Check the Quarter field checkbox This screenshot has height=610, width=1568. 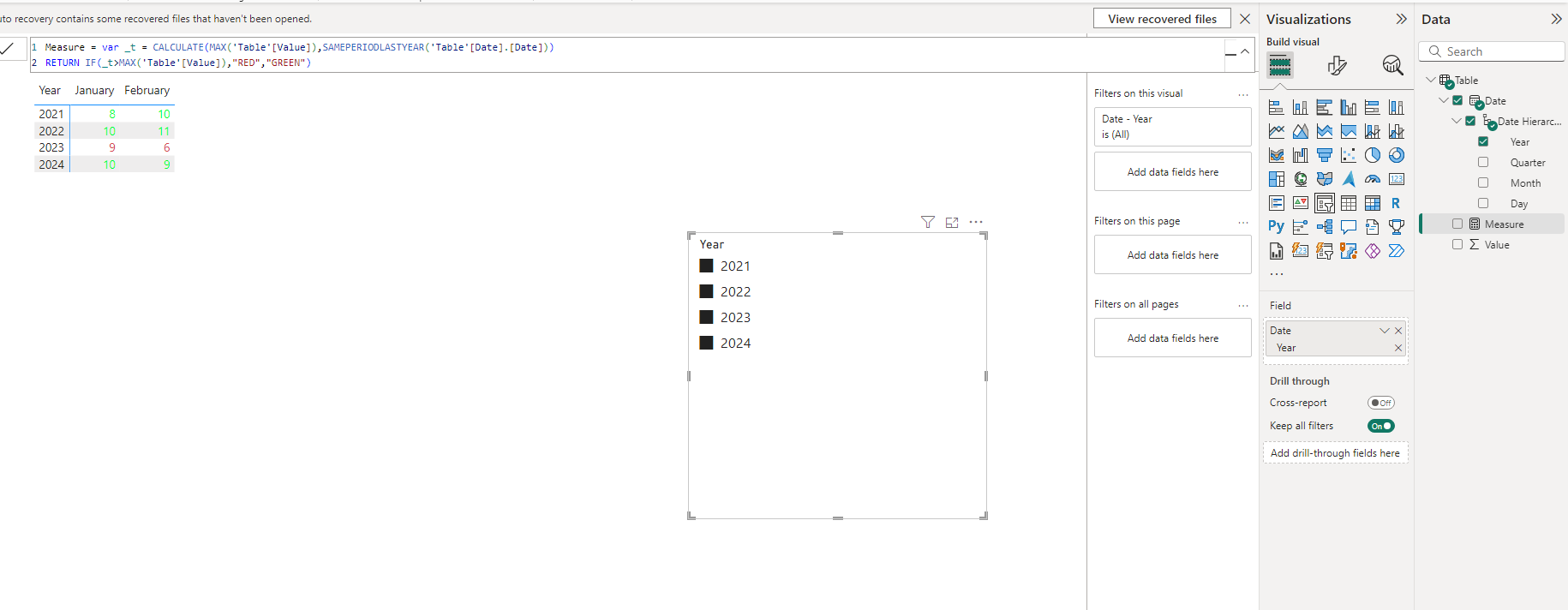pyautogui.click(x=1483, y=162)
